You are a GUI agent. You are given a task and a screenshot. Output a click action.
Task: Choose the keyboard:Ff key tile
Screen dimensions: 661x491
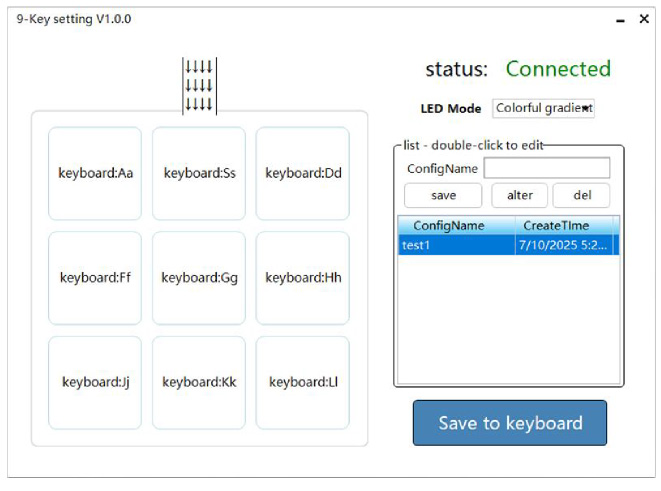pyautogui.click(x=95, y=278)
